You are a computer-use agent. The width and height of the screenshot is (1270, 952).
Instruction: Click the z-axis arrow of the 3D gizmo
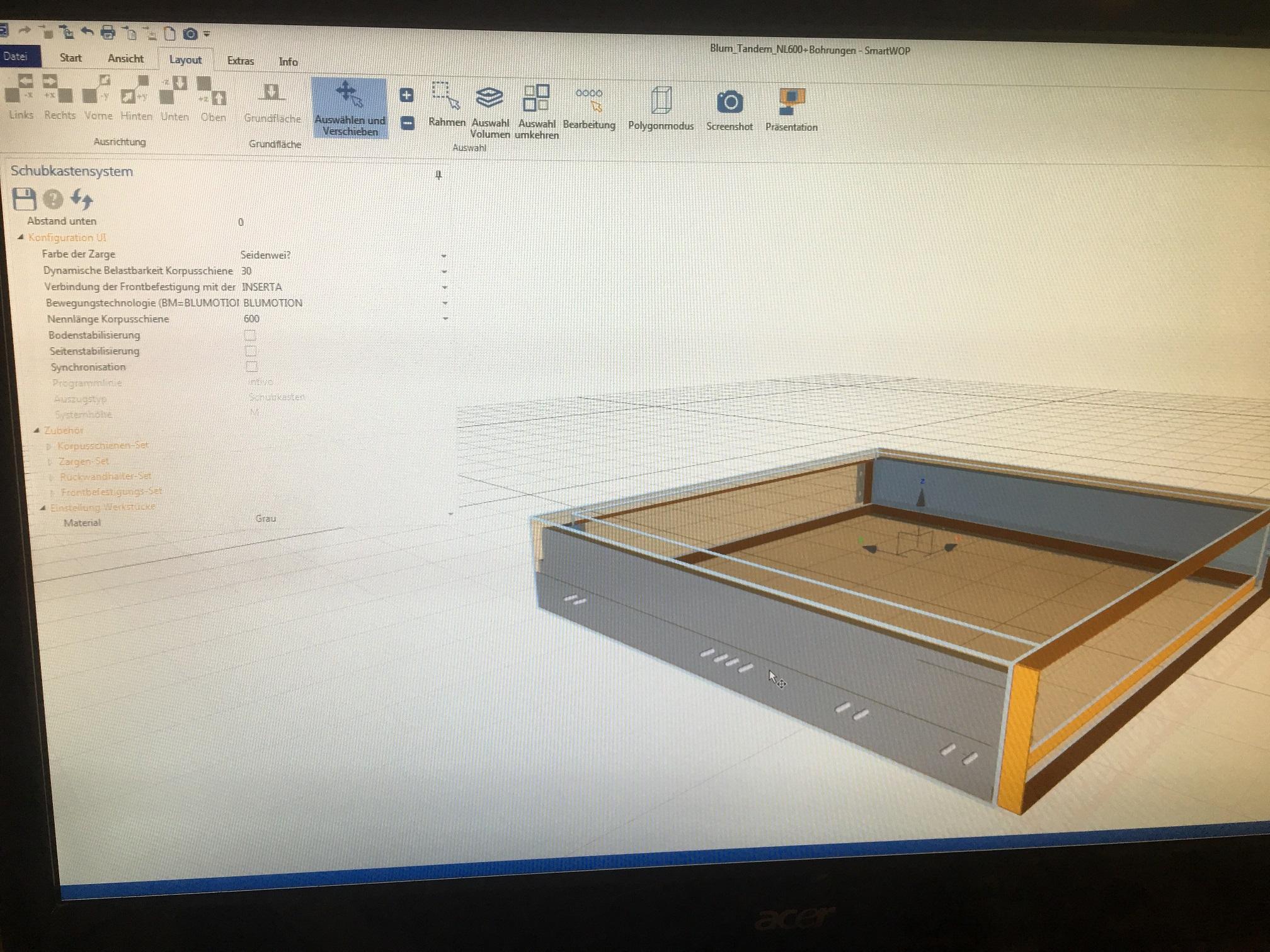(x=922, y=497)
